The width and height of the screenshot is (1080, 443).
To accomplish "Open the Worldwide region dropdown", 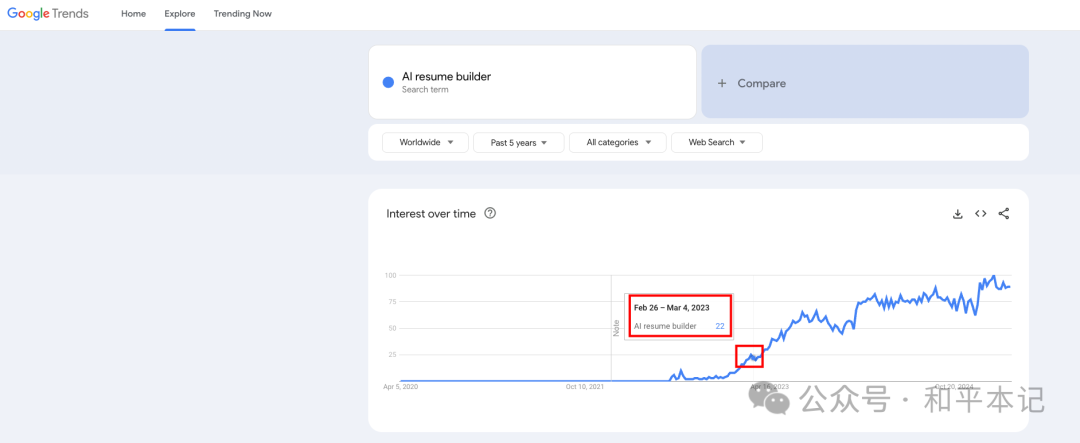I will click(426, 143).
